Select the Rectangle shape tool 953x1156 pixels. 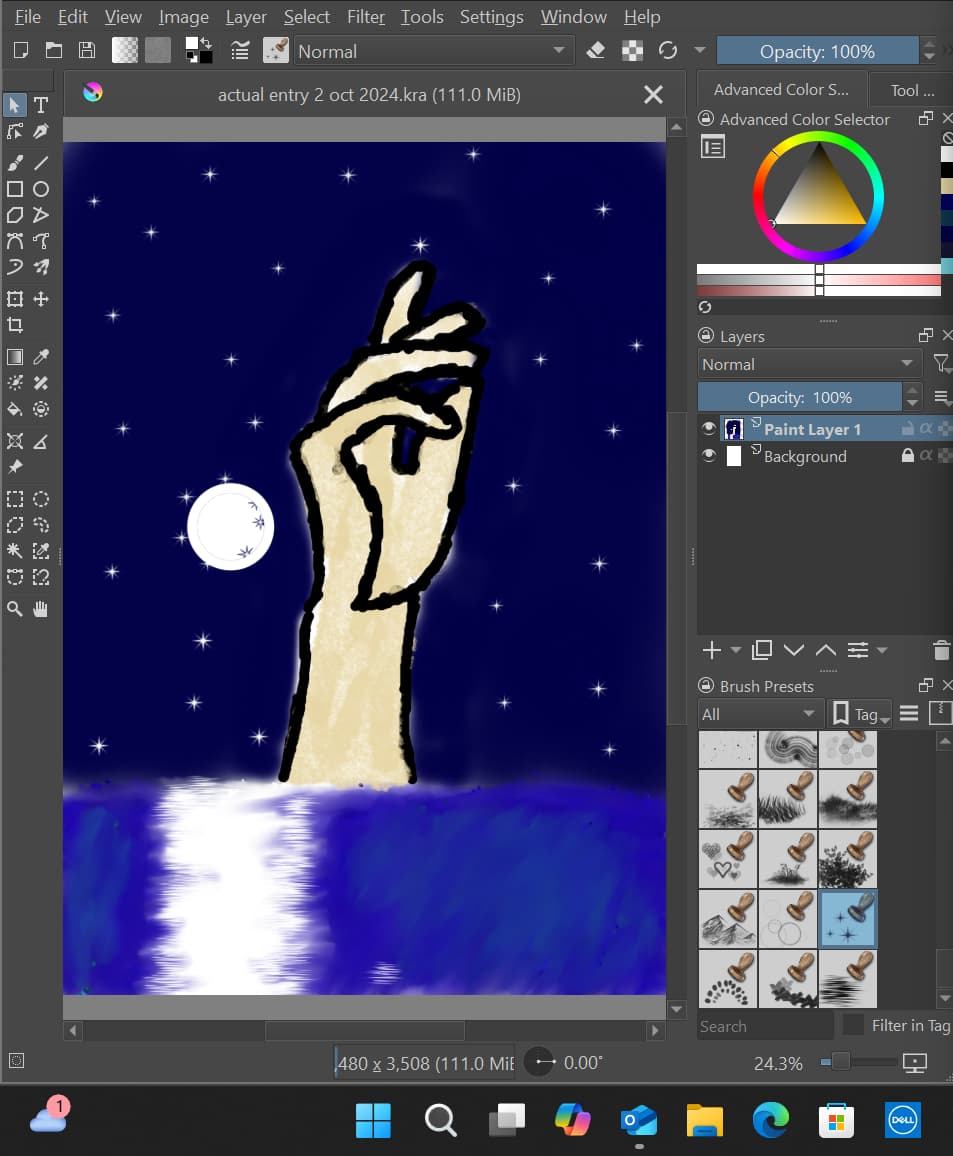point(15,189)
